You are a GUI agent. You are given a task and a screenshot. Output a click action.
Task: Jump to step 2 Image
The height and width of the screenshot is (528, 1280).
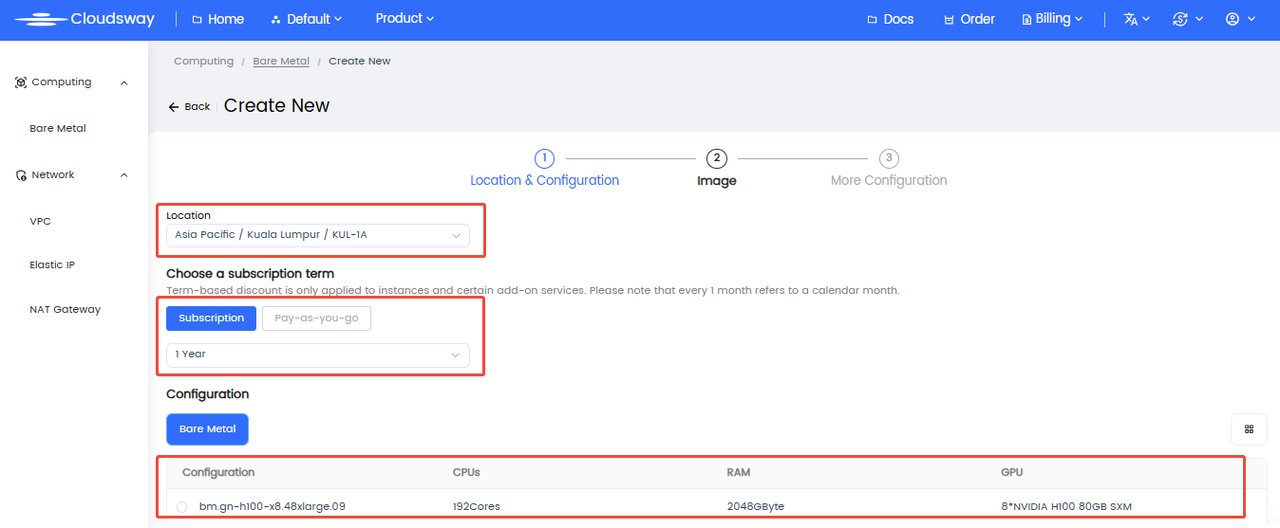(716, 159)
